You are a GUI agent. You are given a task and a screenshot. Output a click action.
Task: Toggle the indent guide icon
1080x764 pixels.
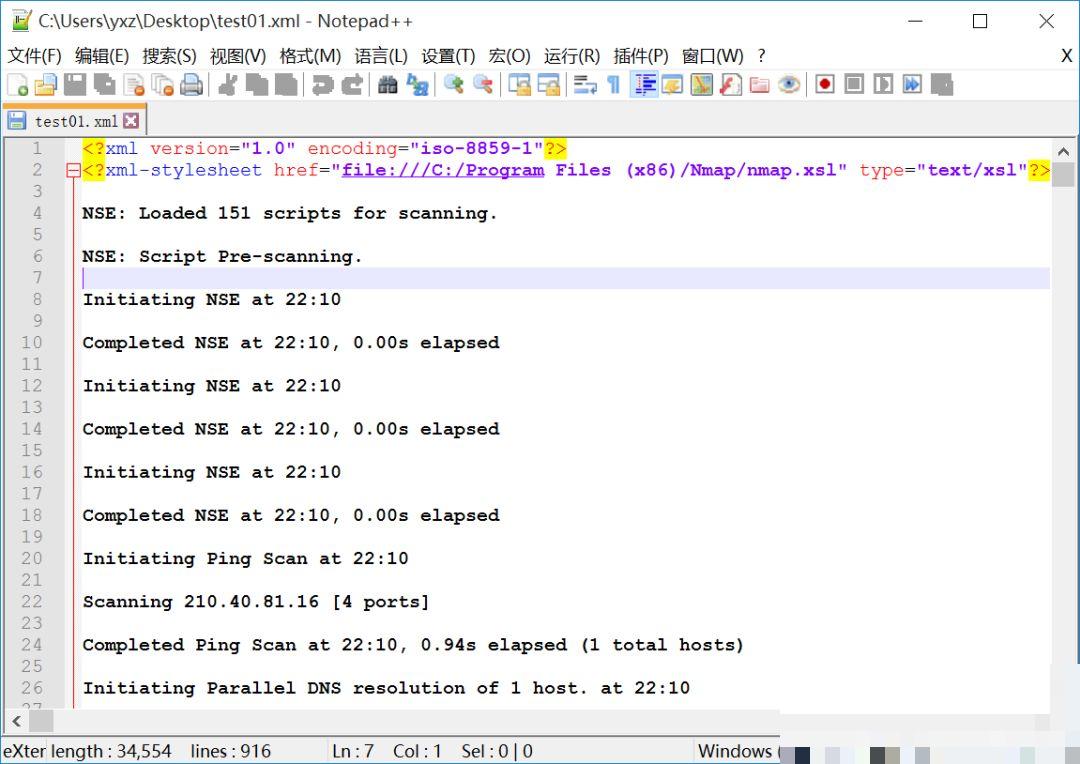point(644,85)
